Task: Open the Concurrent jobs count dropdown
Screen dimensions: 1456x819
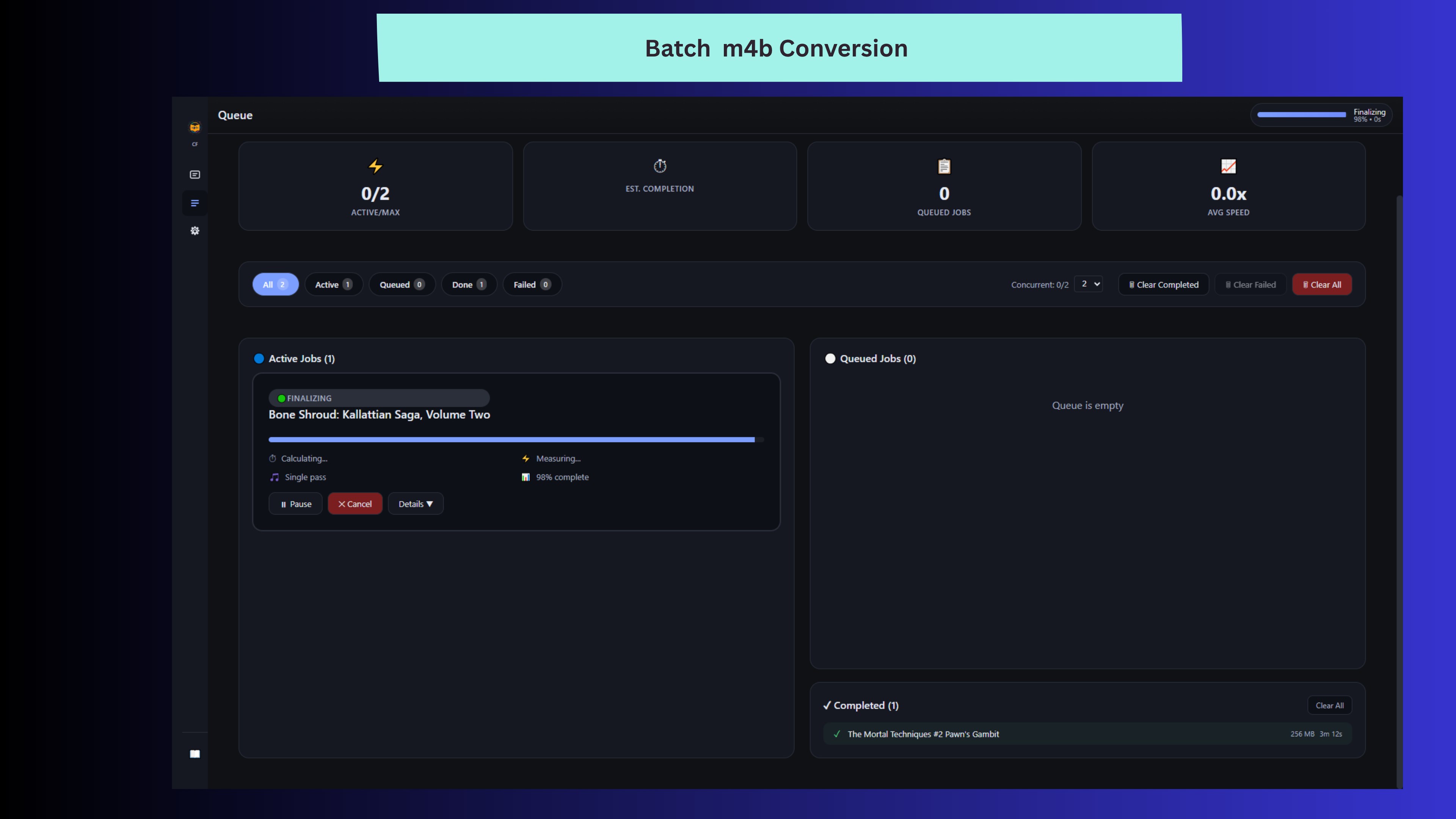Action: pos(1088,284)
